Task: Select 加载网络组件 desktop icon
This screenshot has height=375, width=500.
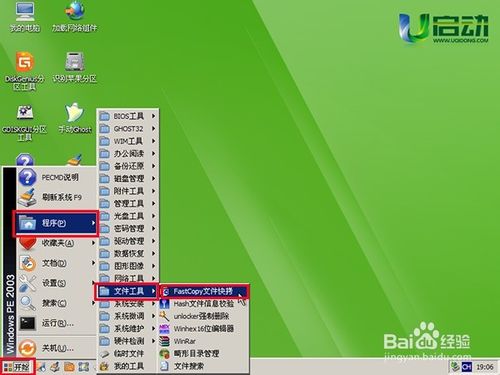Action: 74,17
